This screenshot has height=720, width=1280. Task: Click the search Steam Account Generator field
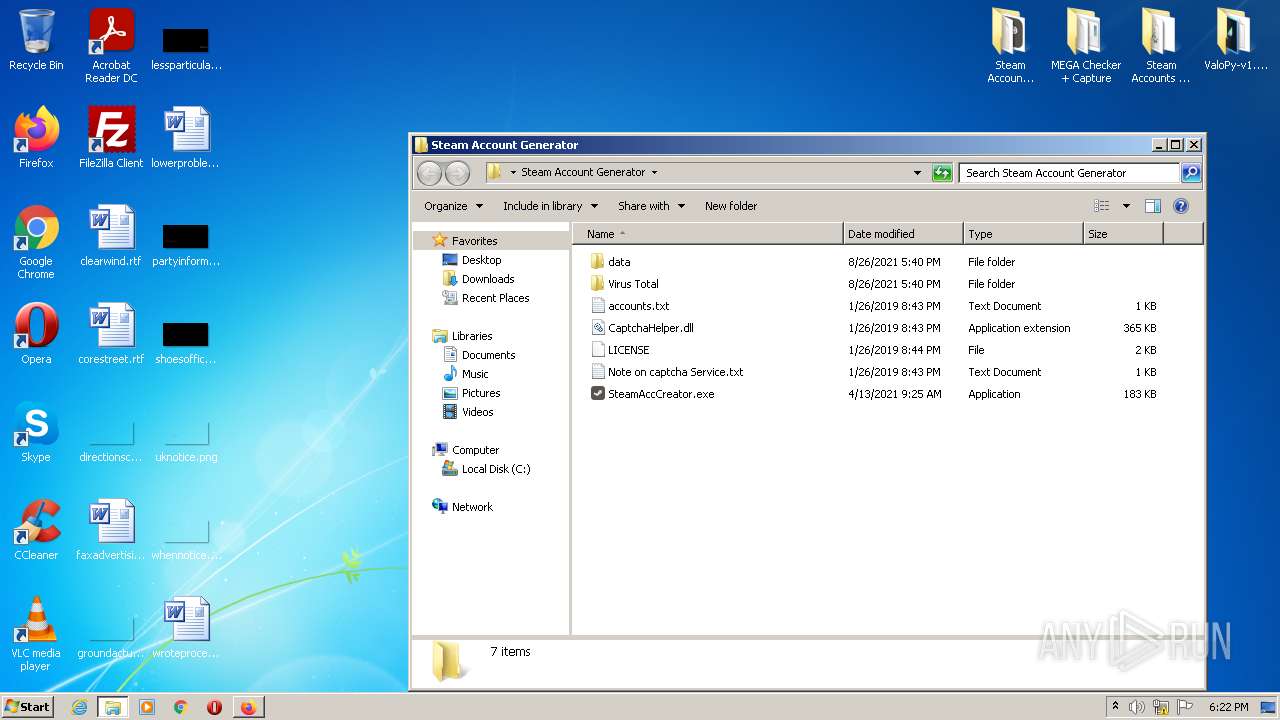(1069, 173)
